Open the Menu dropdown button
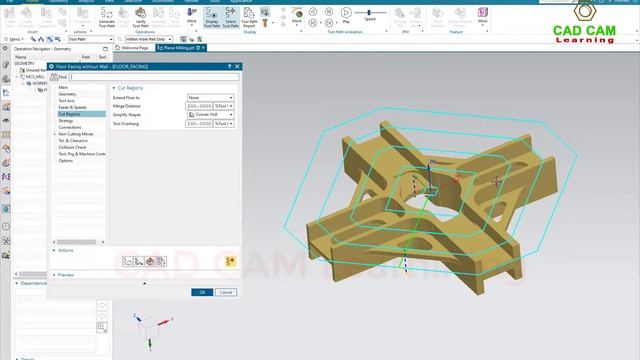The image size is (640, 360). pos(14,39)
